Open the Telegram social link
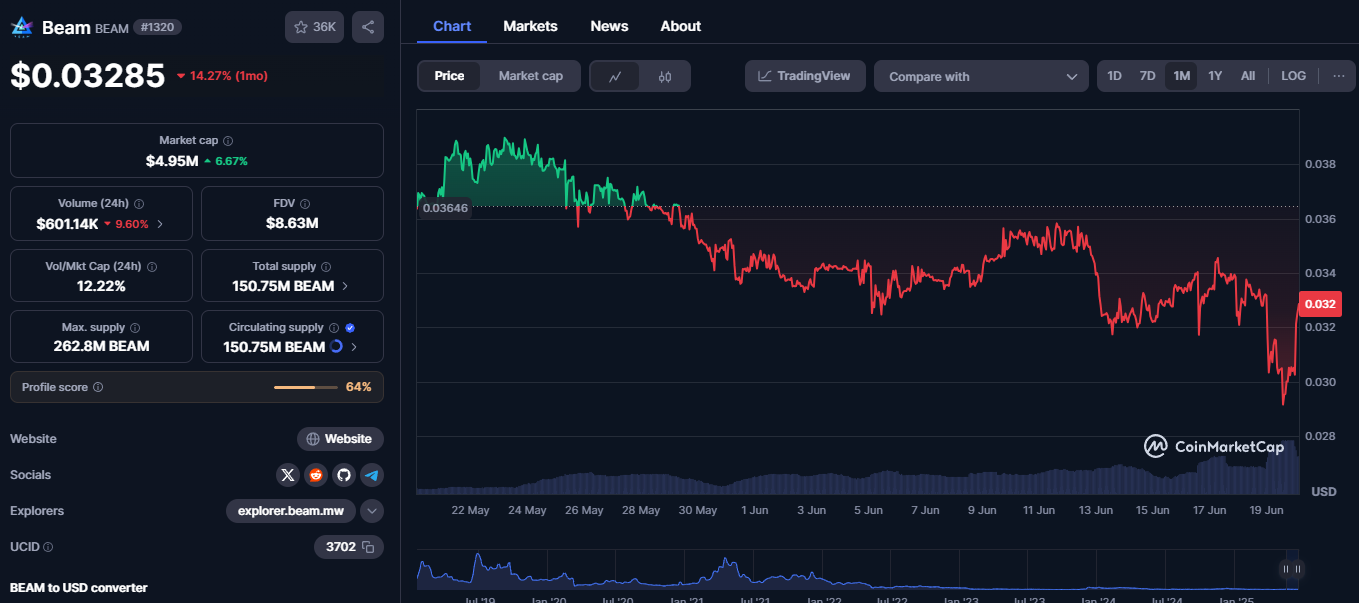The image size is (1359, 603). [x=372, y=475]
